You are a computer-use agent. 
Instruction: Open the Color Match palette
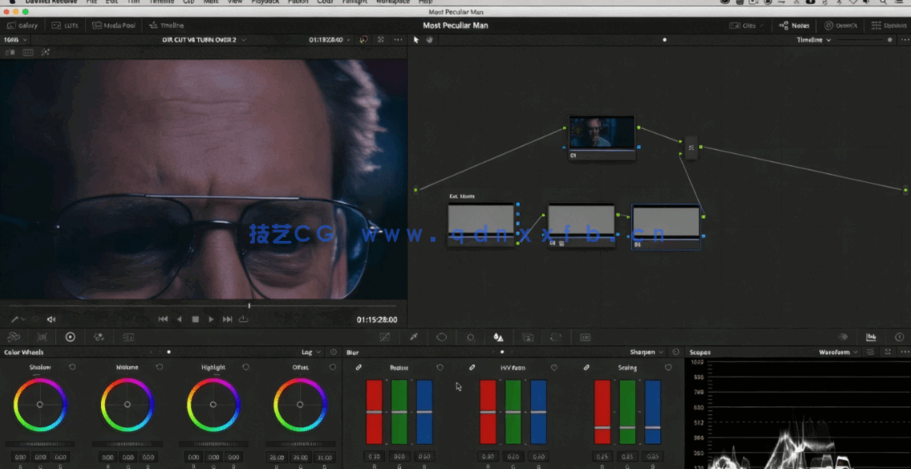[42, 337]
